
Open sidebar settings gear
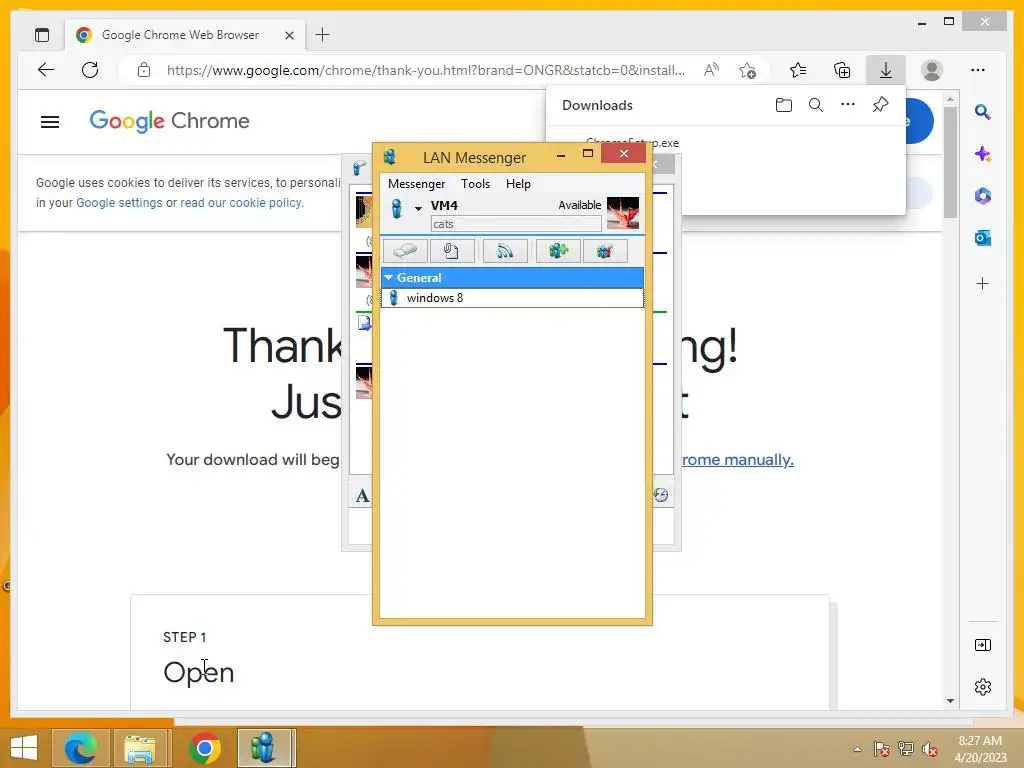pyautogui.click(x=982, y=687)
